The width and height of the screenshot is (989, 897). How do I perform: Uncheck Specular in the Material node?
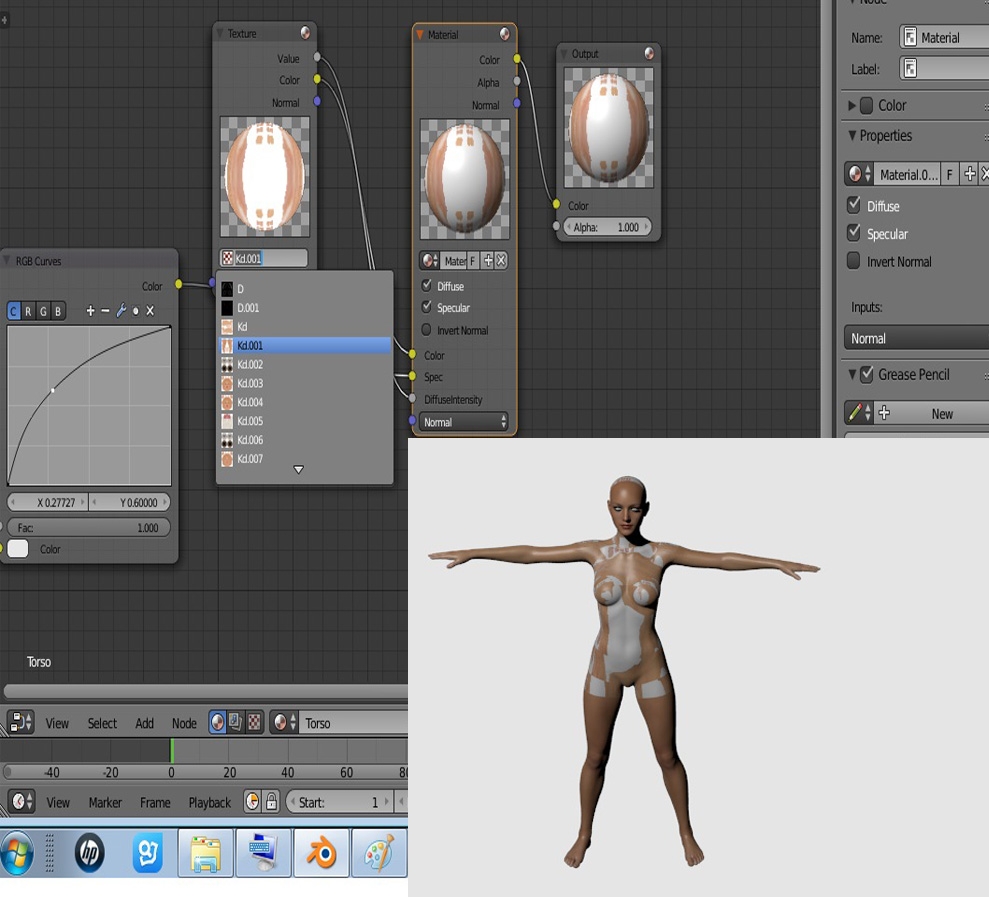pos(427,308)
